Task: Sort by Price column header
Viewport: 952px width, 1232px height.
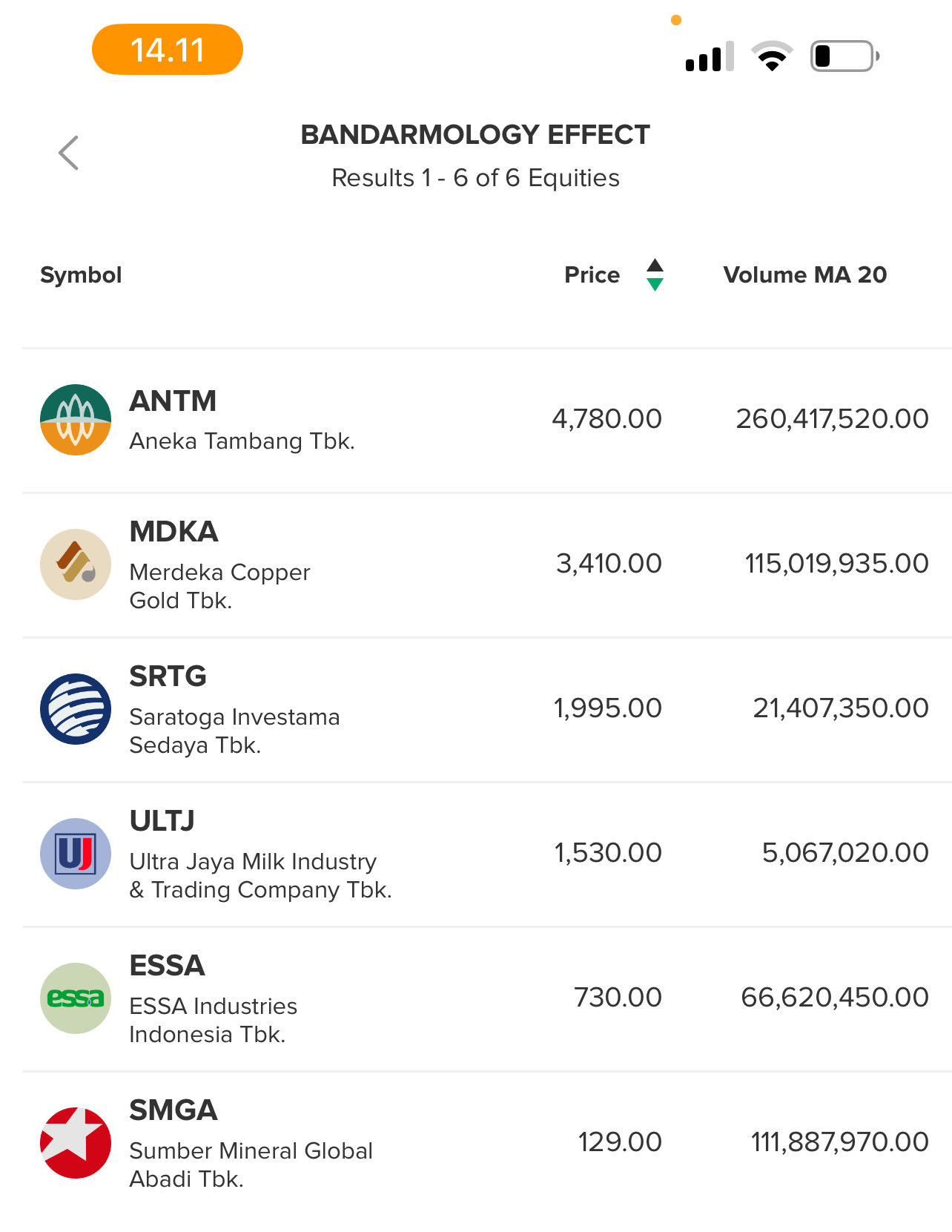Action: point(592,274)
